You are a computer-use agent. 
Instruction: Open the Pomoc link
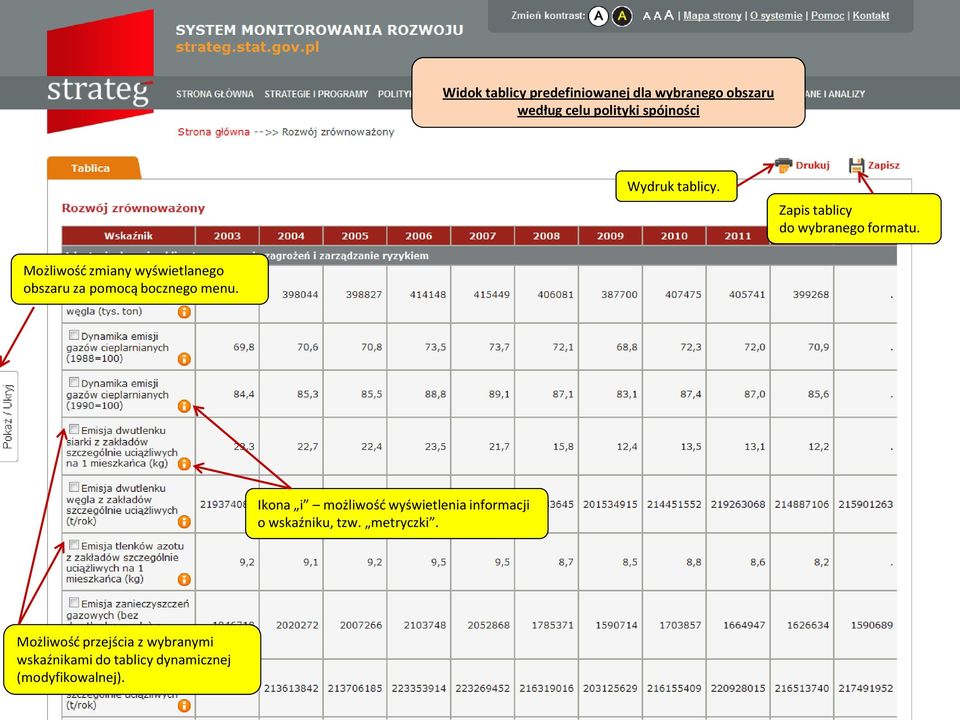[827, 15]
